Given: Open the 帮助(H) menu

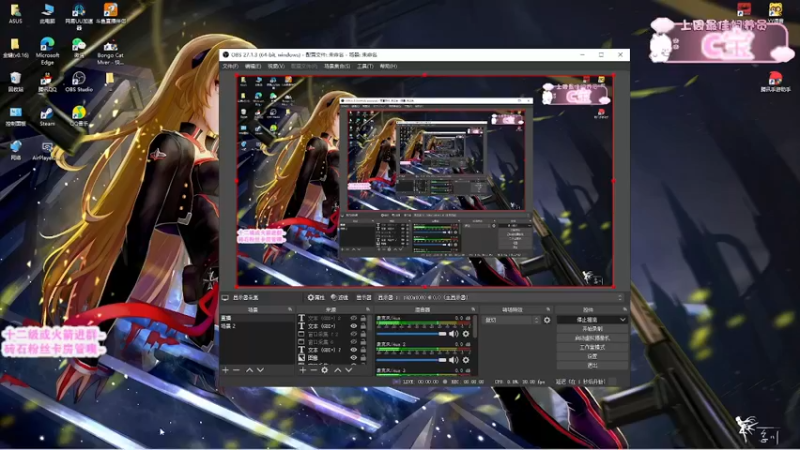Looking at the screenshot, I should 388,66.
